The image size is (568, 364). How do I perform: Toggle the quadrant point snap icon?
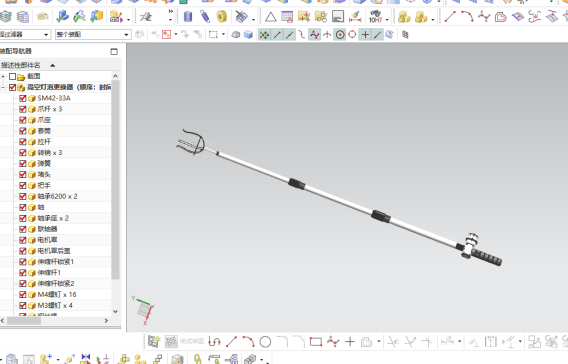(352, 35)
